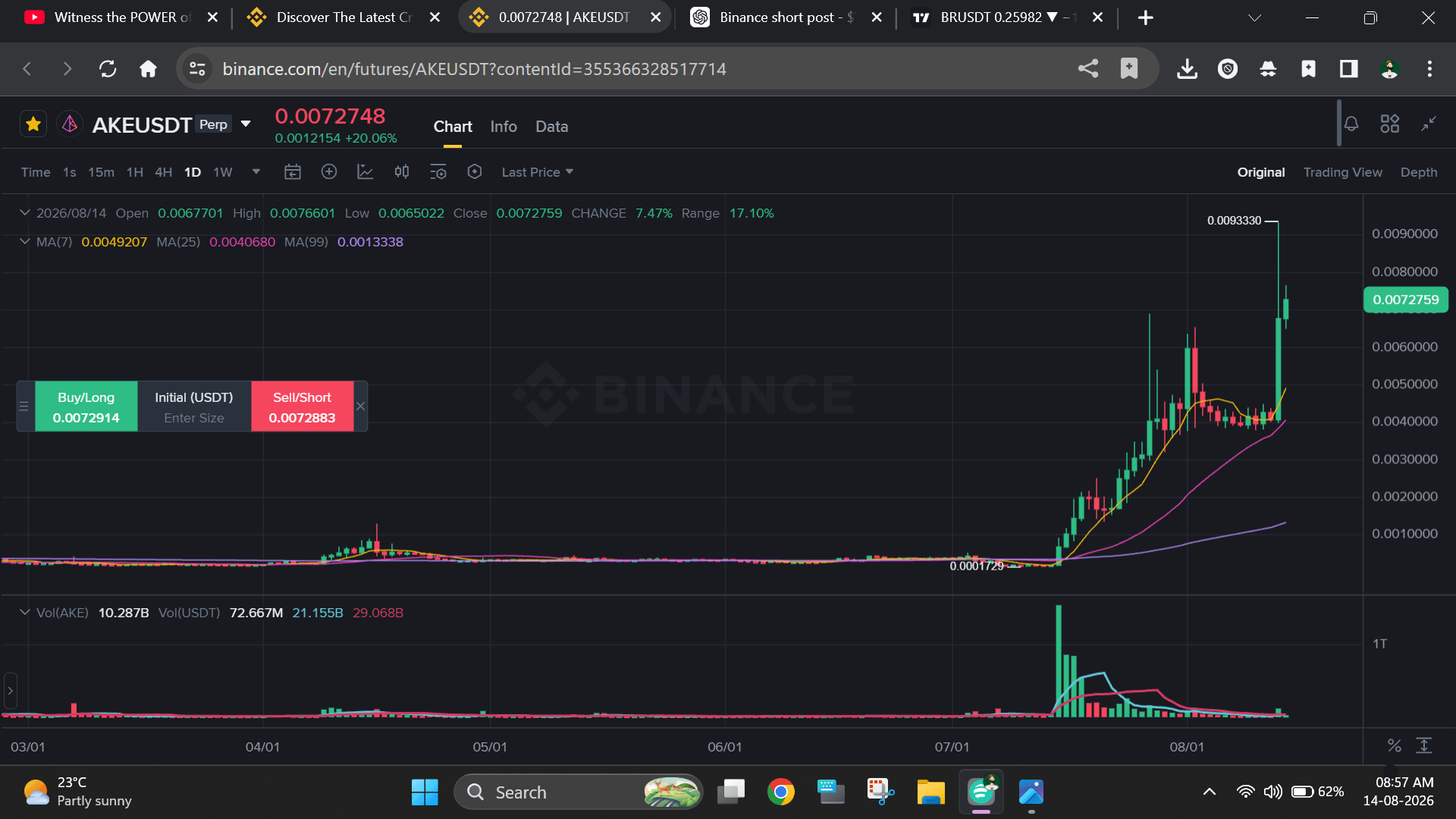This screenshot has width=1456, height=819.
Task: Open the AKEUSDT pair selector dropdown
Action: point(246,124)
